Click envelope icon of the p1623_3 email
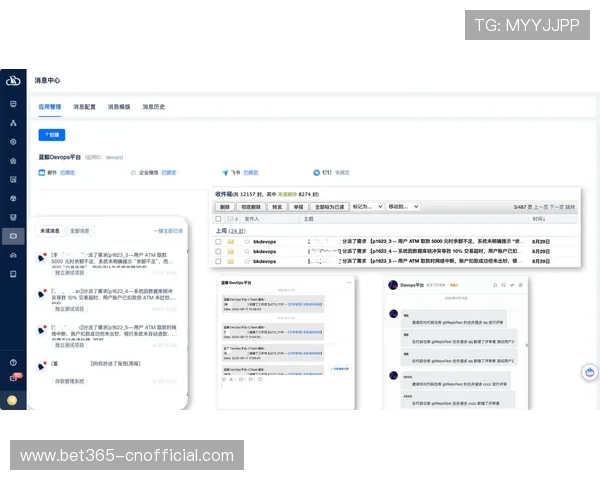Viewport: 600px width, 480px height. click(231, 242)
